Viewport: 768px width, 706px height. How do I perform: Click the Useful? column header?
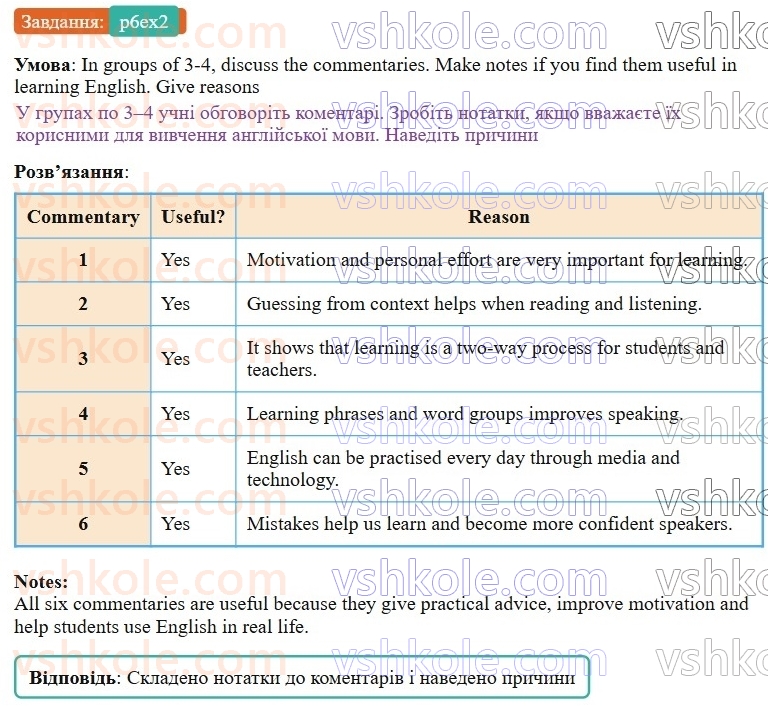tap(193, 217)
